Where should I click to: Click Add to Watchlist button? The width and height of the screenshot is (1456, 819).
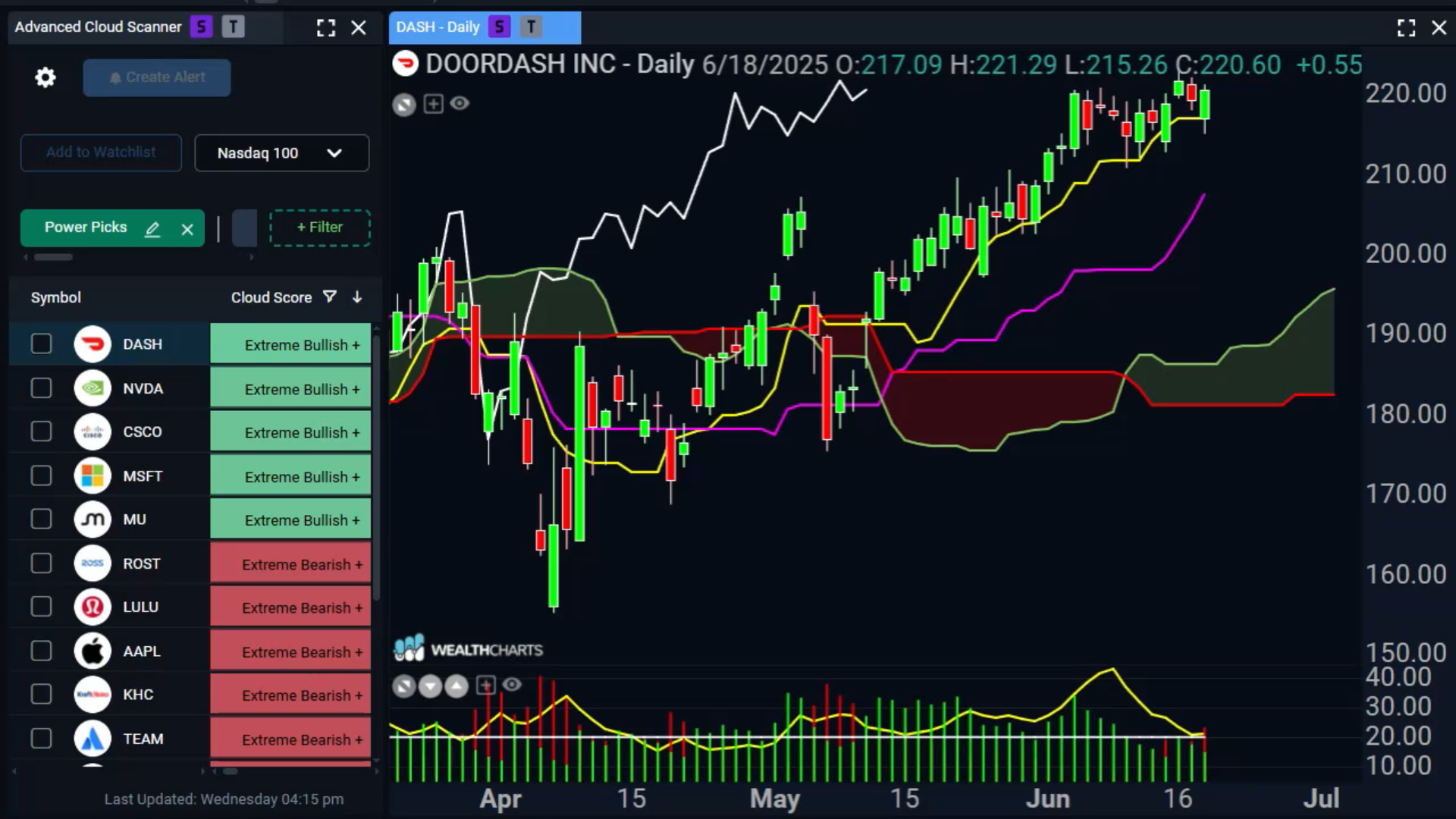point(101,152)
